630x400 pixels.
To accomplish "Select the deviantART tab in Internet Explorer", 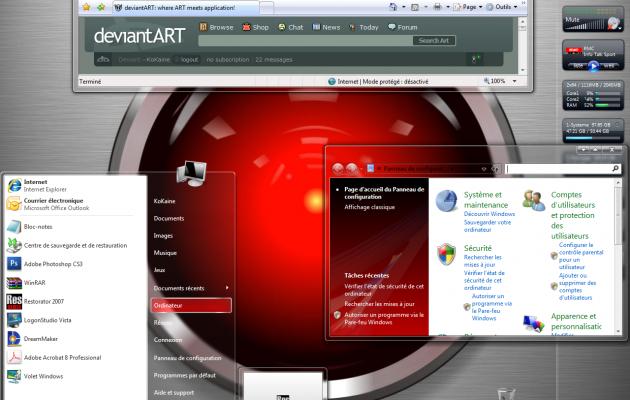I will (x=185, y=8).
